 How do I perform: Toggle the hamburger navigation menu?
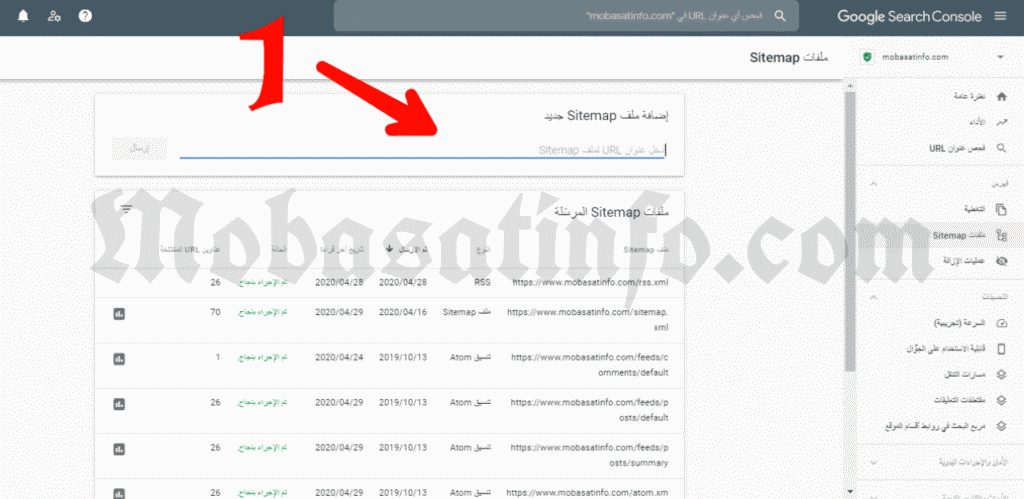tap(1000, 16)
